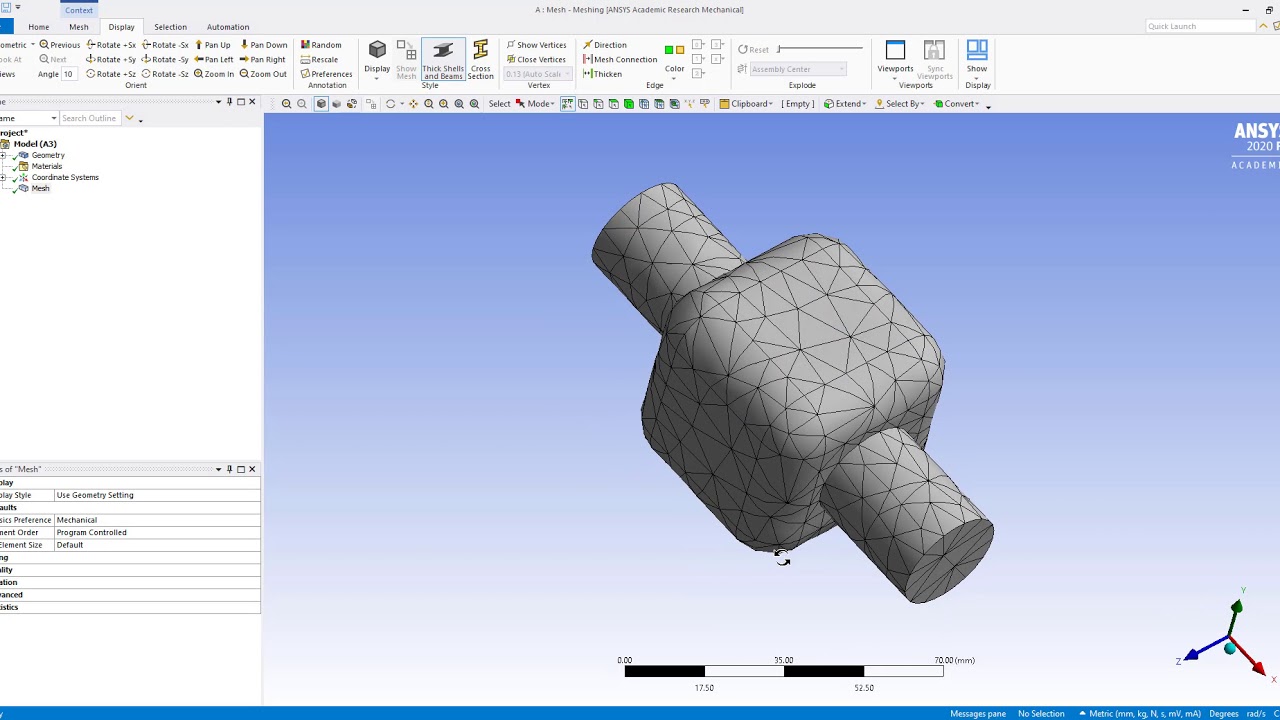The width and height of the screenshot is (1280, 720).
Task: Open annotation Preferences
Action: [x=326, y=74]
